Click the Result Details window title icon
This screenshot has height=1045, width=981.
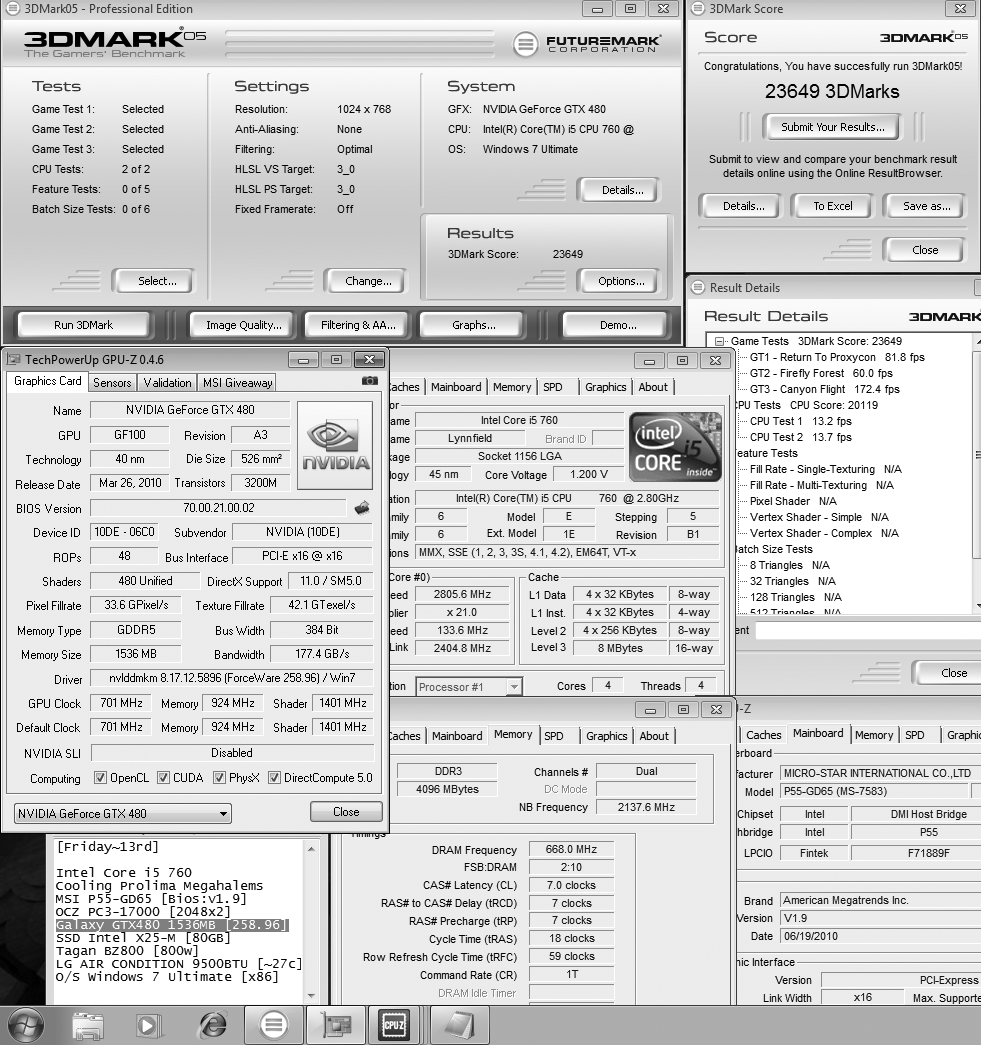click(x=698, y=287)
